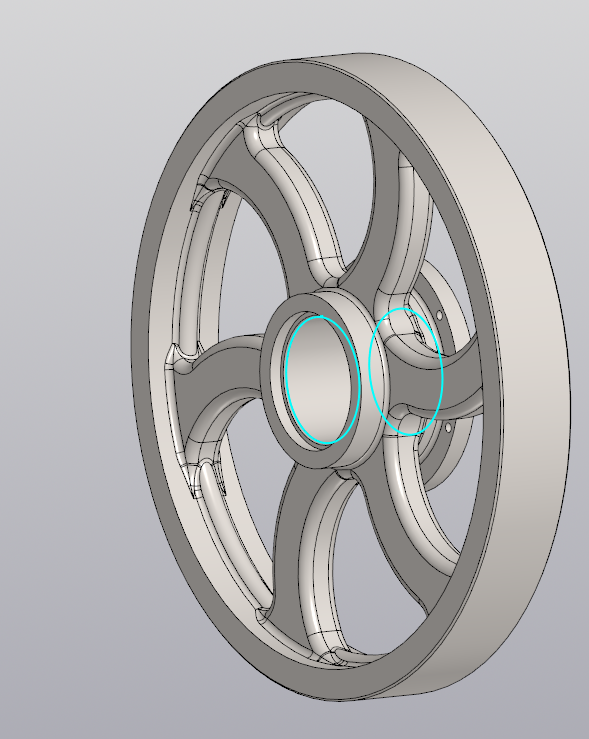Pick the spoke pointing straight down from the hub
Screen dimensions: 589x739
[x=288, y=542]
